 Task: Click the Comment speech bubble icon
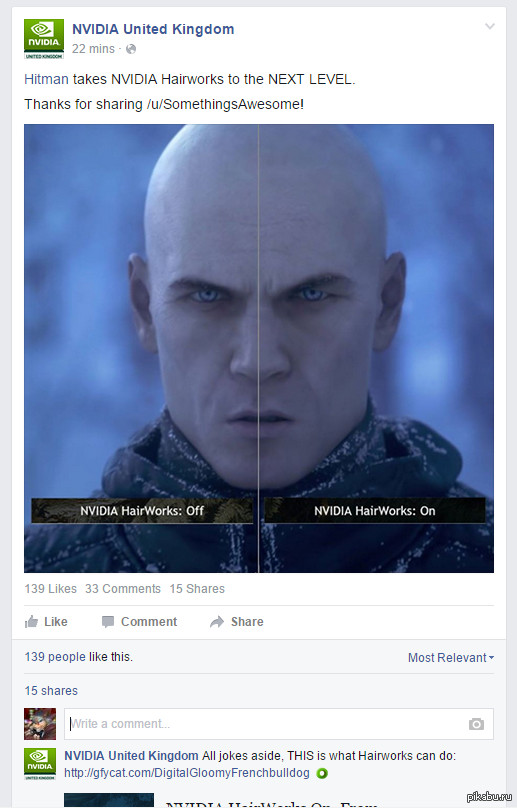[108, 622]
